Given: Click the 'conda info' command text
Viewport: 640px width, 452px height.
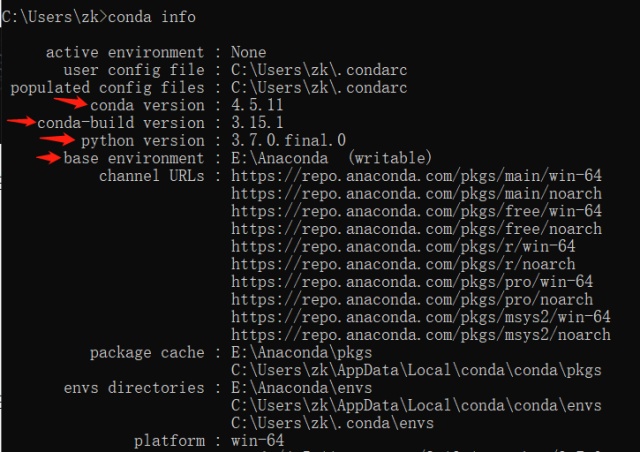Looking at the screenshot, I should pyautogui.click(x=151, y=17).
